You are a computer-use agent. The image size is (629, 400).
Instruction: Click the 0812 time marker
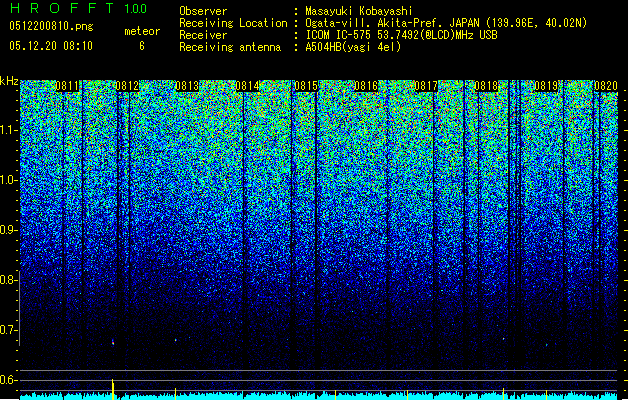(x=127, y=86)
